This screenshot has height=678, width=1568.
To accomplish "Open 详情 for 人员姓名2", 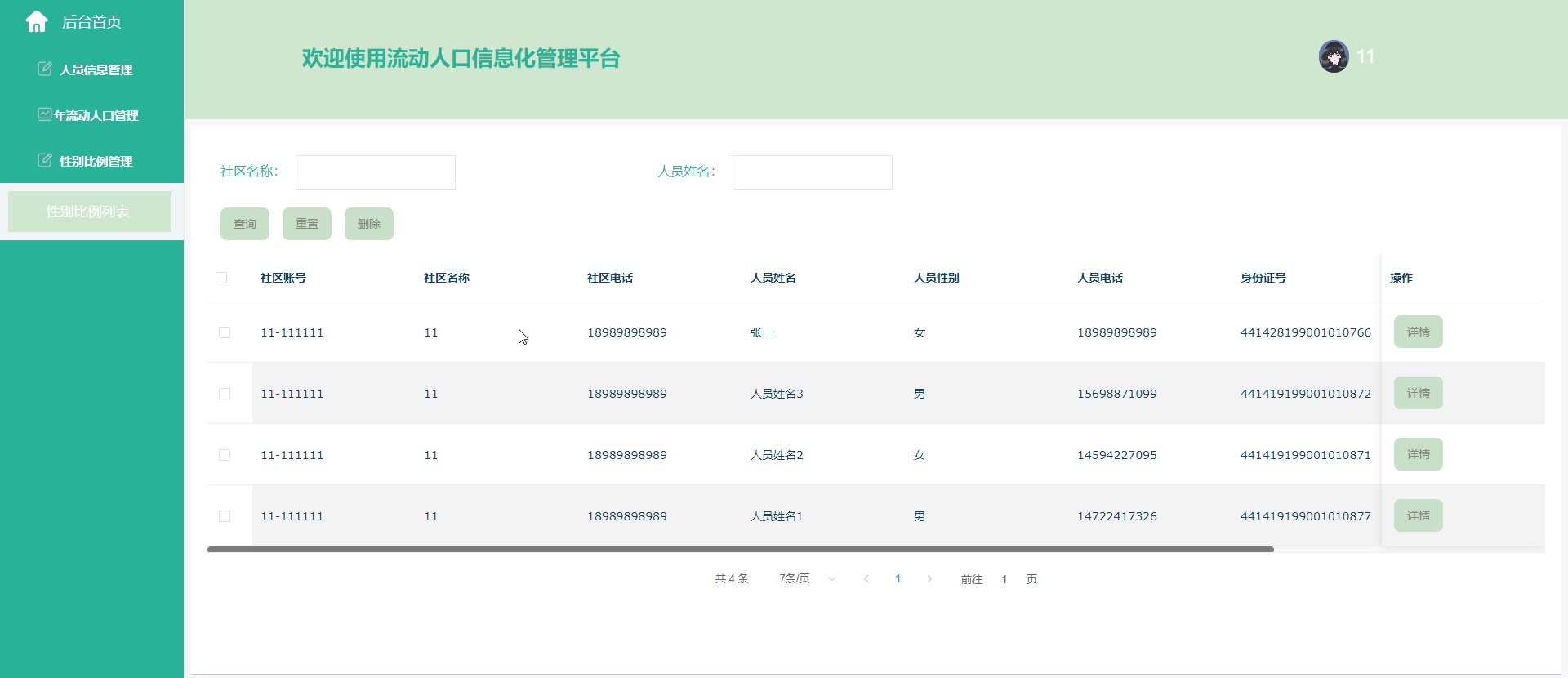I will click(x=1419, y=454).
